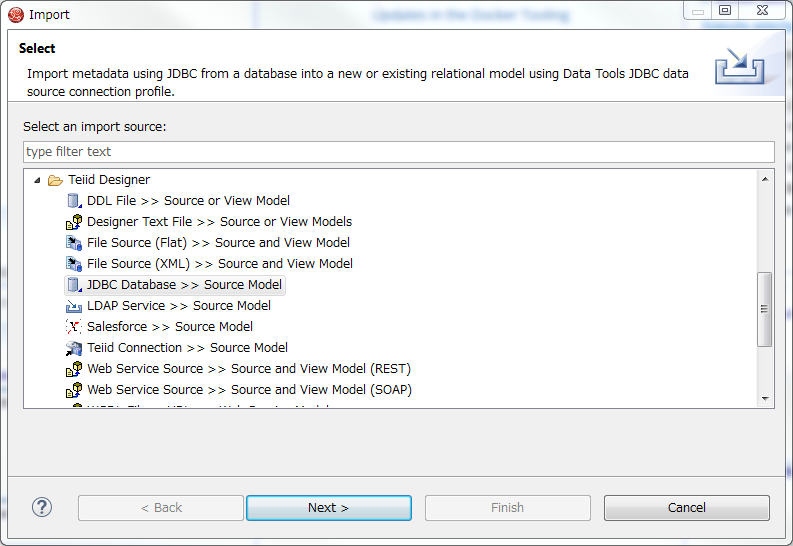Click the Teiid Connection icon
This screenshot has width=793, height=546.
click(74, 348)
